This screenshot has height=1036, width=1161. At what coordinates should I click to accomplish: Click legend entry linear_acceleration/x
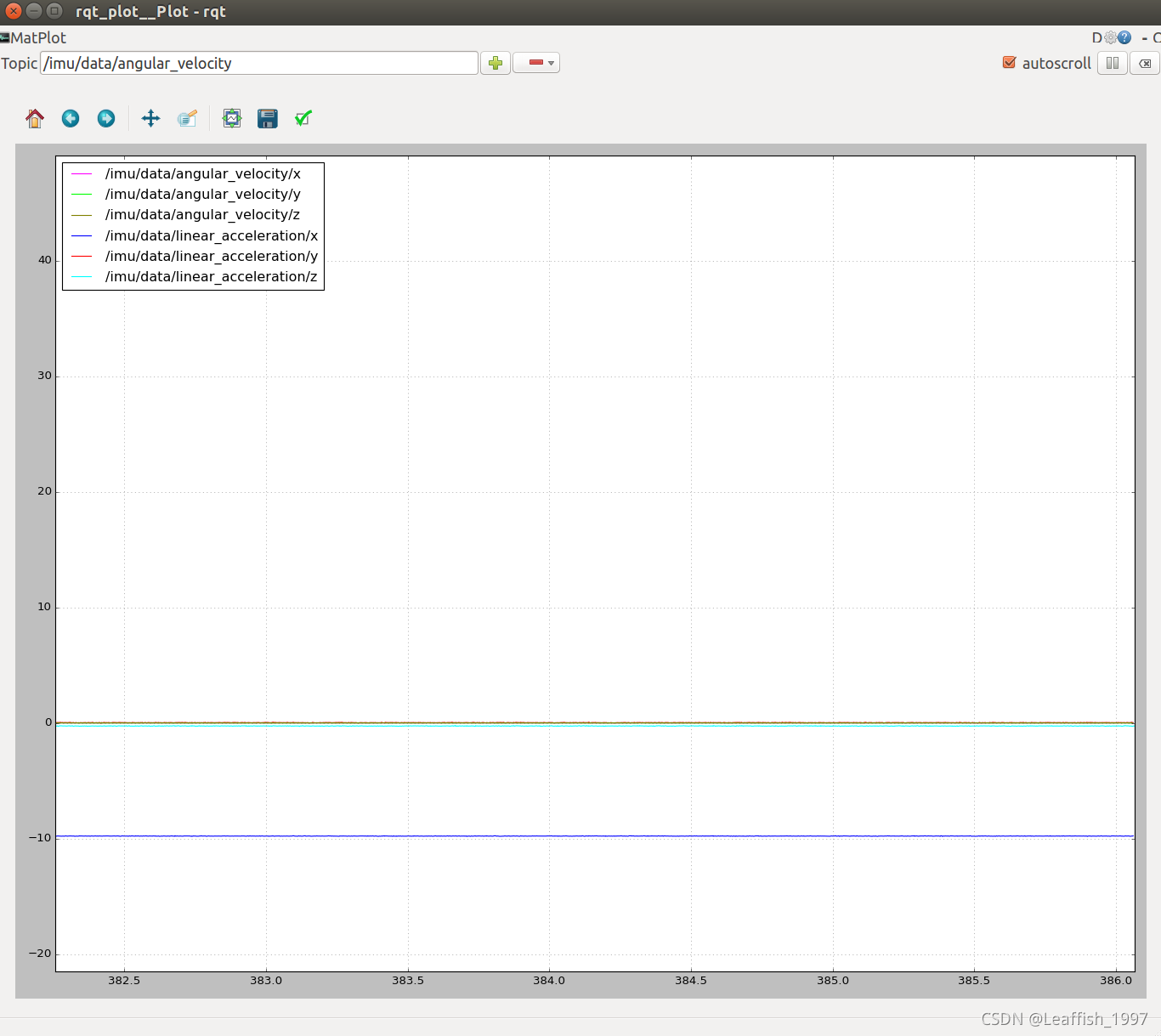[x=212, y=235]
